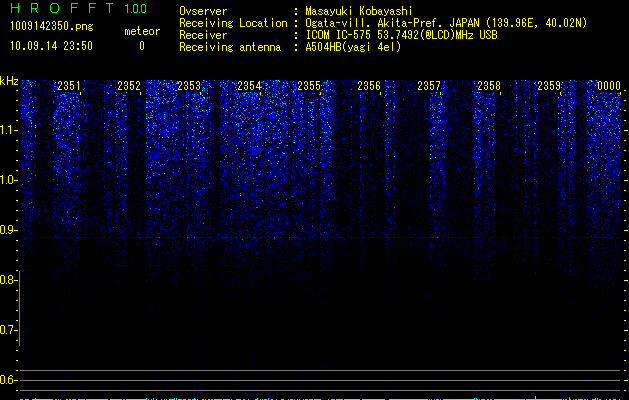Click the observer name Masayuki Kobayashi
Viewport: 629px width, 400px height.
click(359, 11)
